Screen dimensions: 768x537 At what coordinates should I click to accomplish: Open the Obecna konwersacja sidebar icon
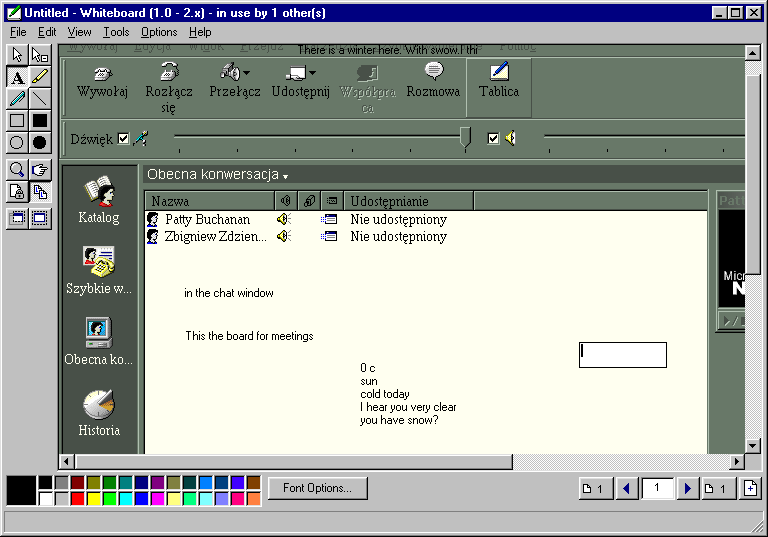tap(98, 333)
